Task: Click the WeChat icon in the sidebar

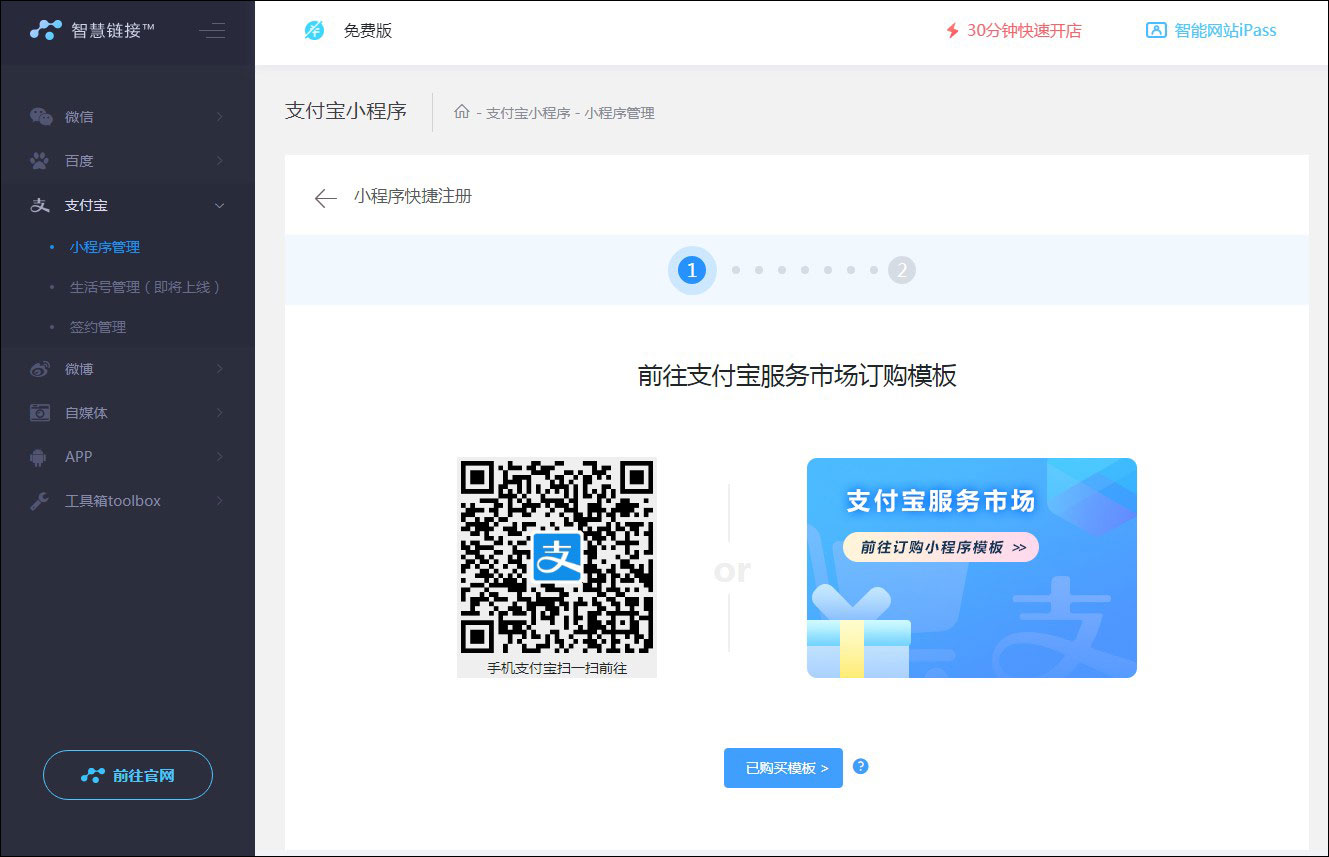Action: click(x=40, y=117)
